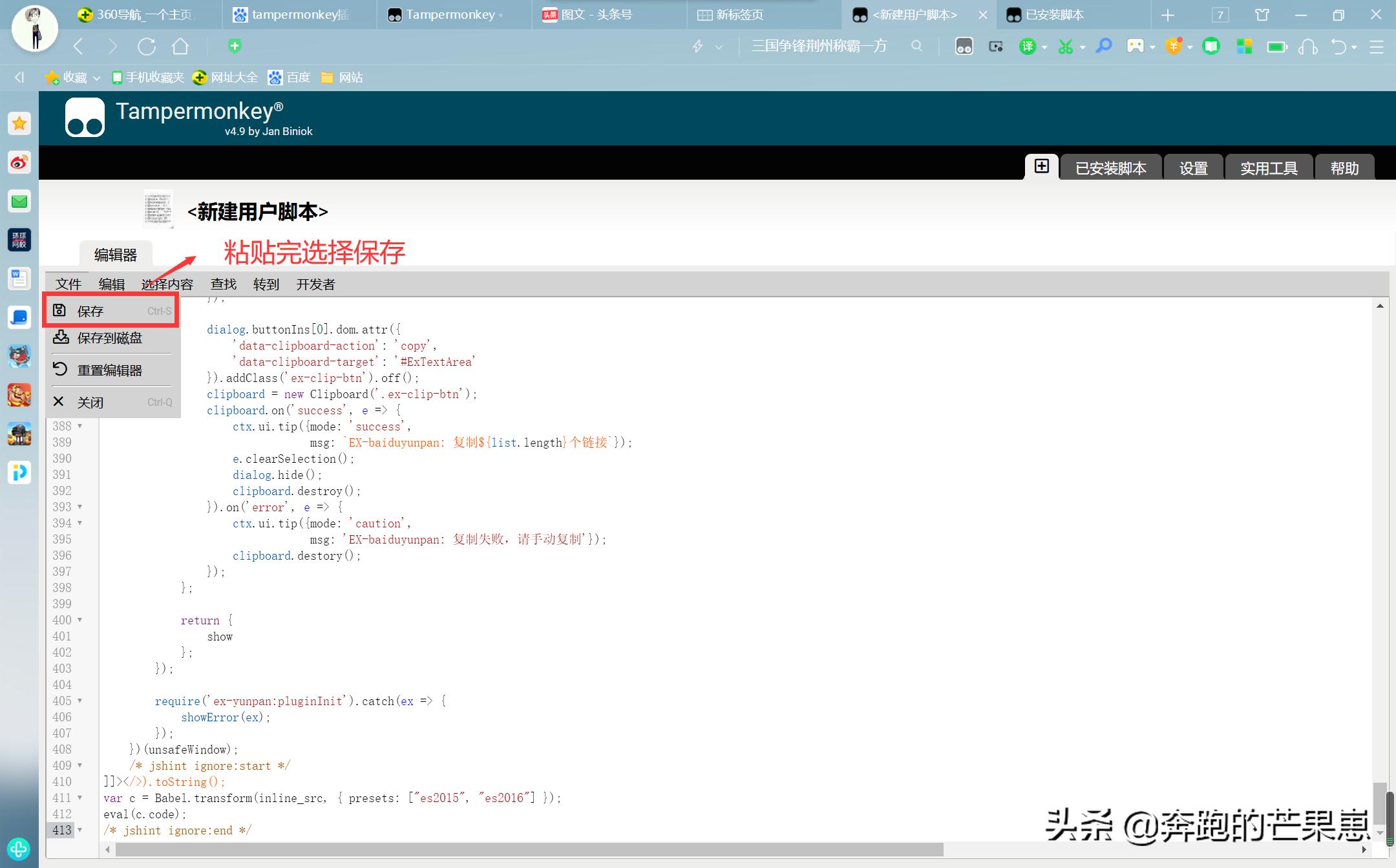The height and width of the screenshot is (868, 1396).
Task: Open the Tampermonkey extension icon in toolbar
Action: coord(964,46)
